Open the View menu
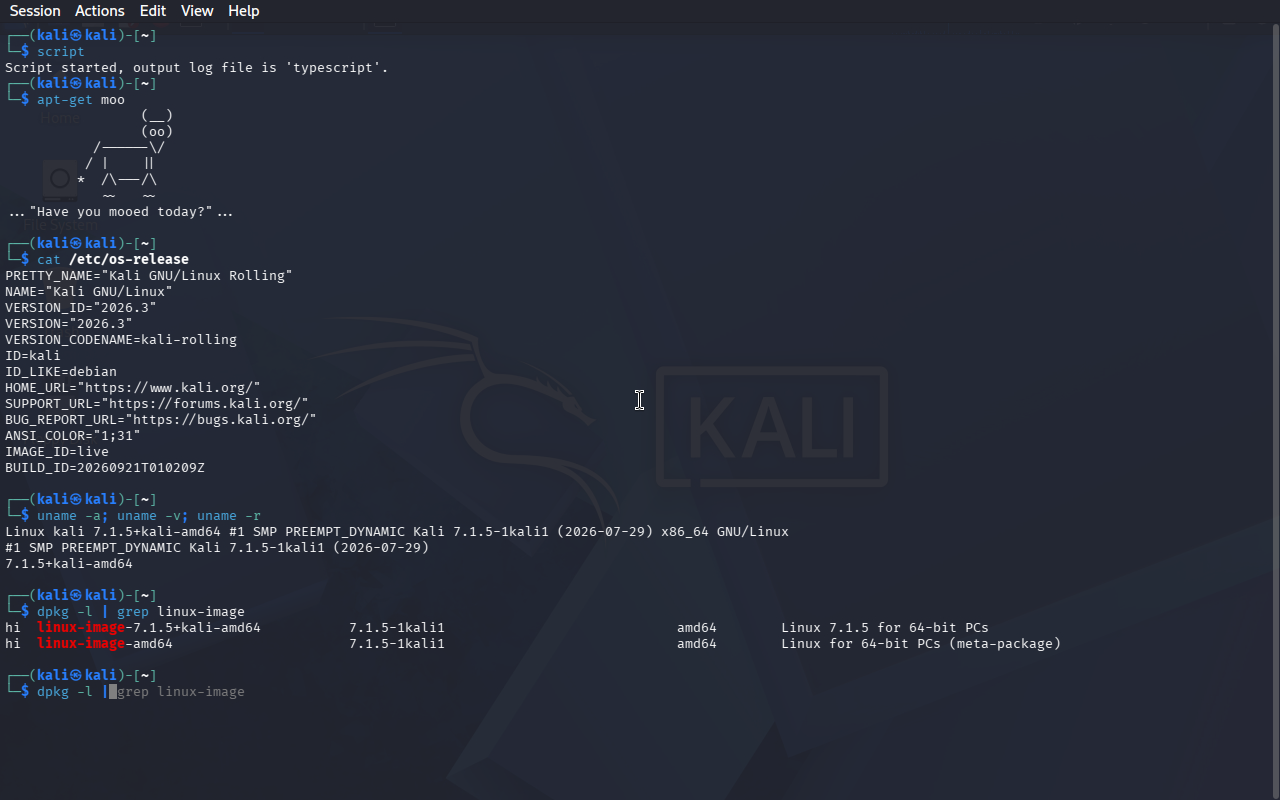Viewport: 1280px width, 800px height. tap(197, 11)
